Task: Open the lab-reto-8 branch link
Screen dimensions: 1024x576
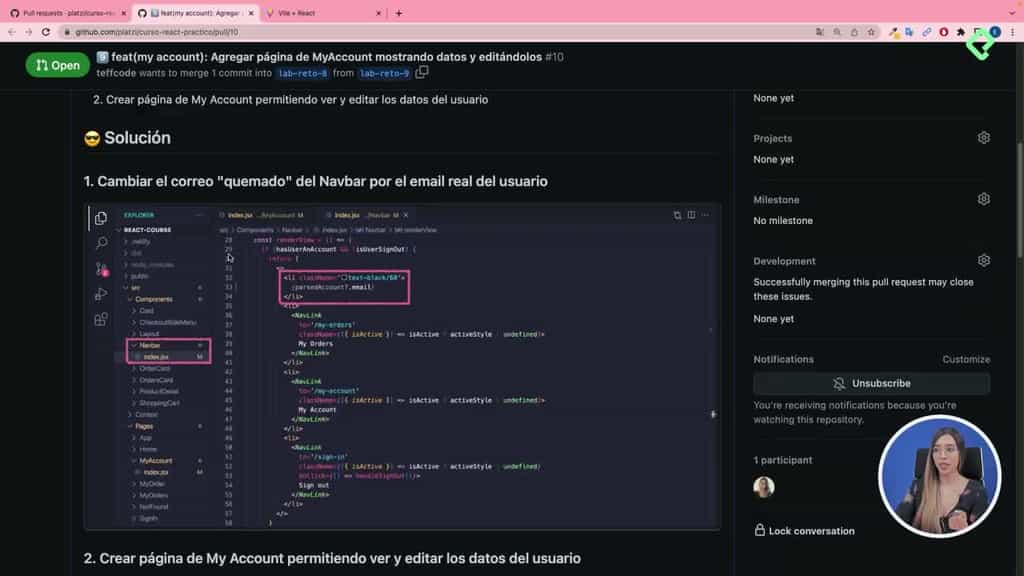Action: coord(303,73)
